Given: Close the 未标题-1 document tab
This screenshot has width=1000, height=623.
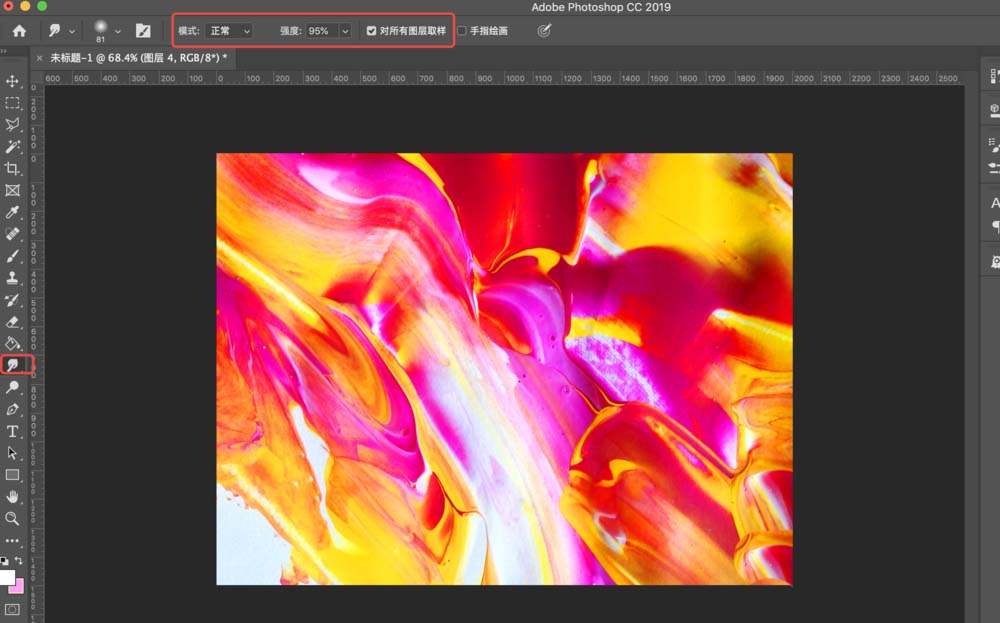Looking at the screenshot, I should tap(40, 58).
